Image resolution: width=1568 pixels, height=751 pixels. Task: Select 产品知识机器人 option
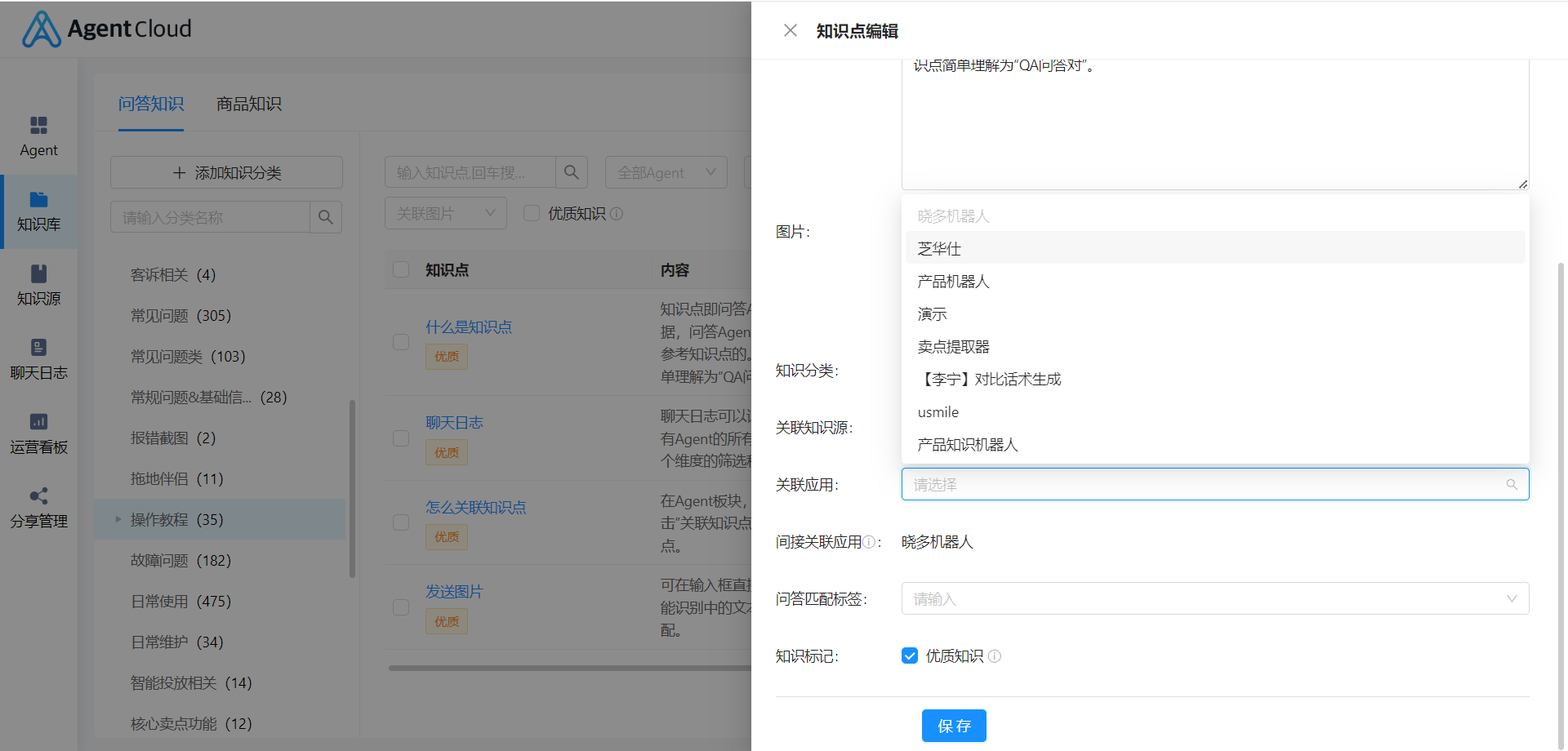click(x=1215, y=444)
